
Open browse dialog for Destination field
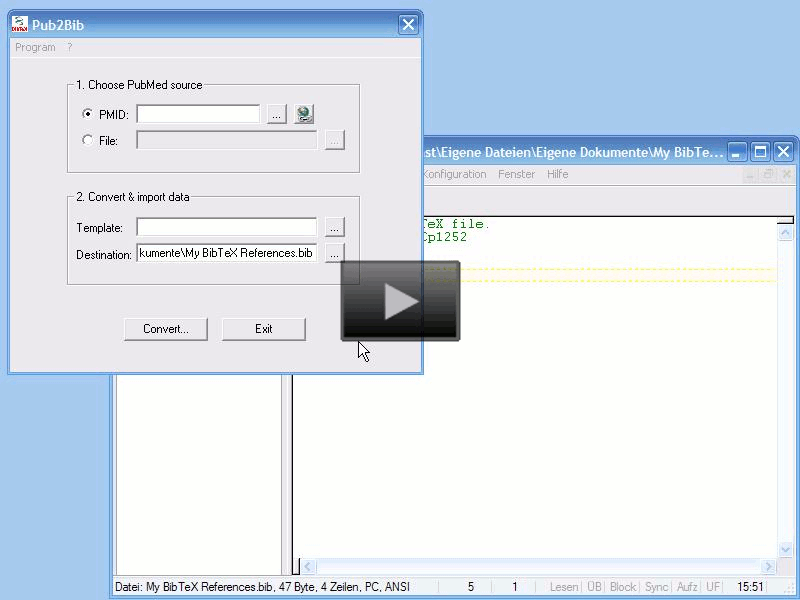tap(334, 254)
